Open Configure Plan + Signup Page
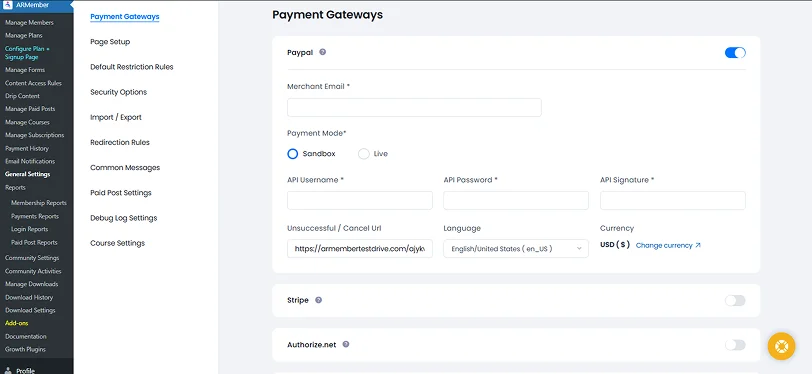Viewport: 812px width, 374px height. point(27,53)
